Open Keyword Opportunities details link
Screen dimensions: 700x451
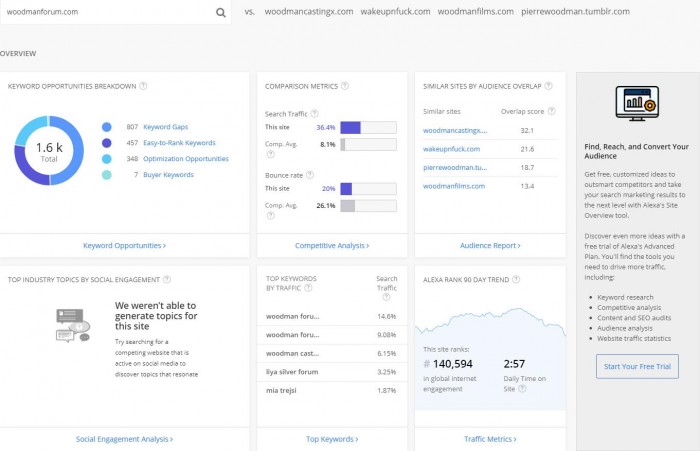point(125,245)
